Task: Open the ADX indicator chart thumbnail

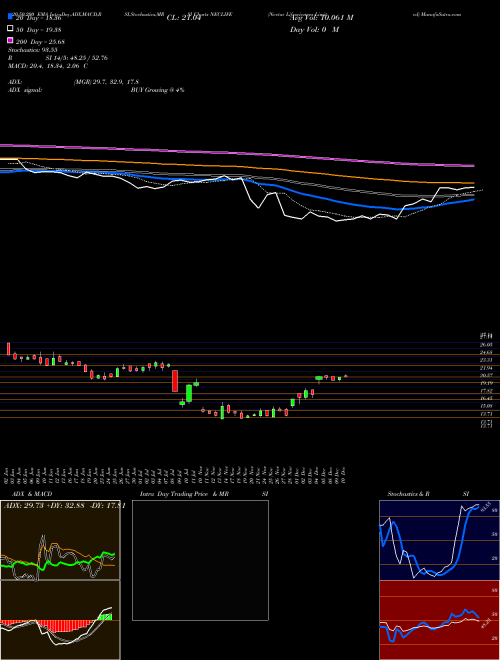Action: [x=60, y=540]
